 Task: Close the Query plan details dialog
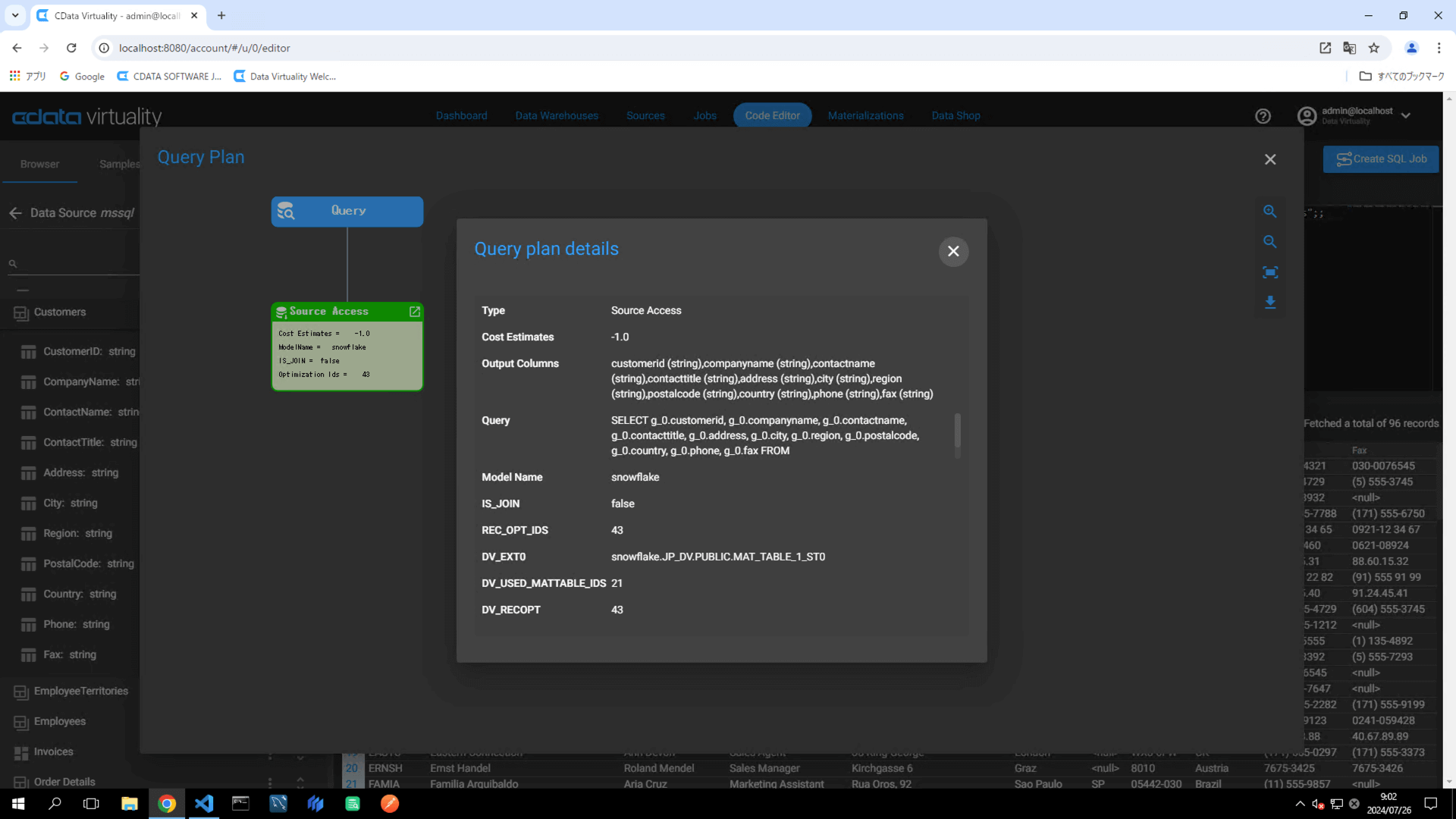click(953, 251)
